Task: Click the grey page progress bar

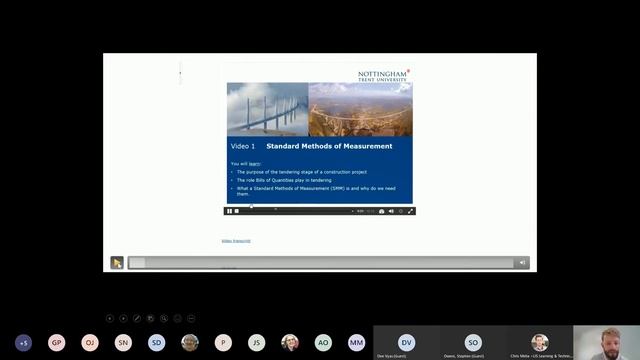Action: [x=321, y=262]
